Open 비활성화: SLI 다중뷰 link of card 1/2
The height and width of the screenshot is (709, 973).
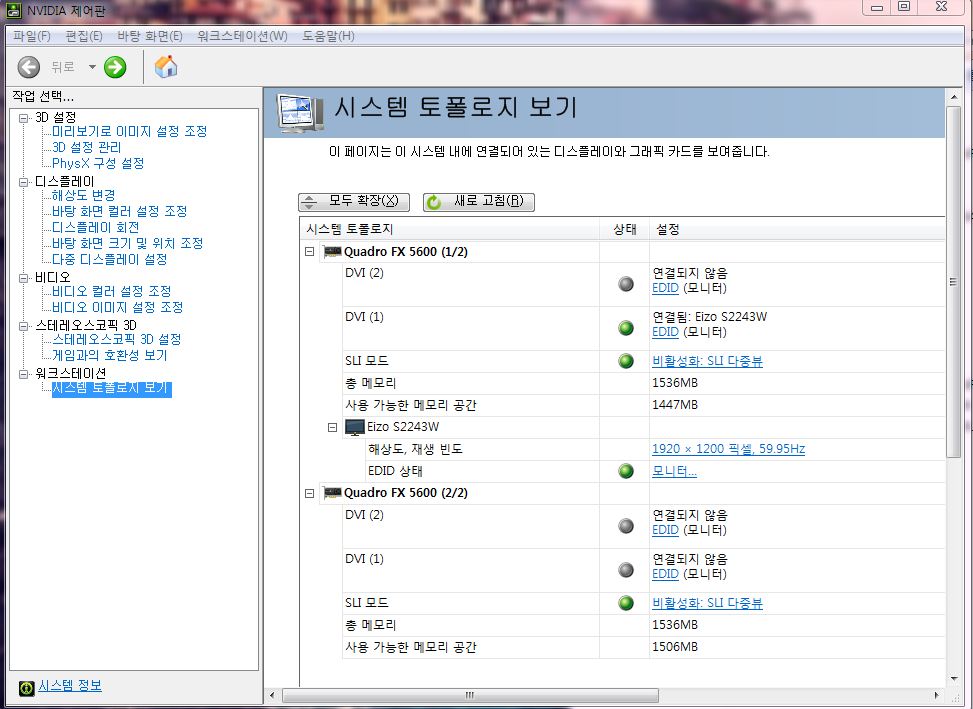pos(707,361)
